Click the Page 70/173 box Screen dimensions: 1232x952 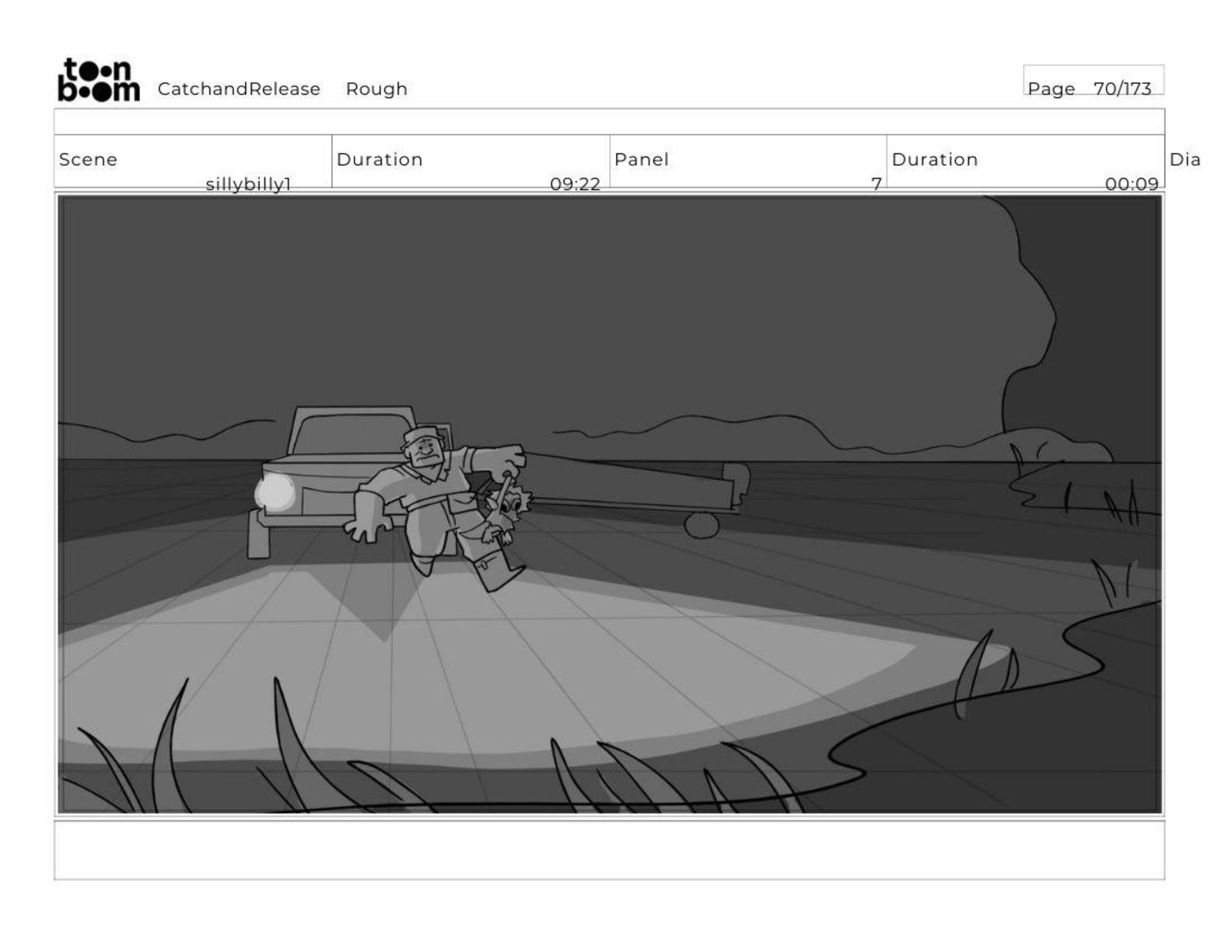pos(1093,80)
